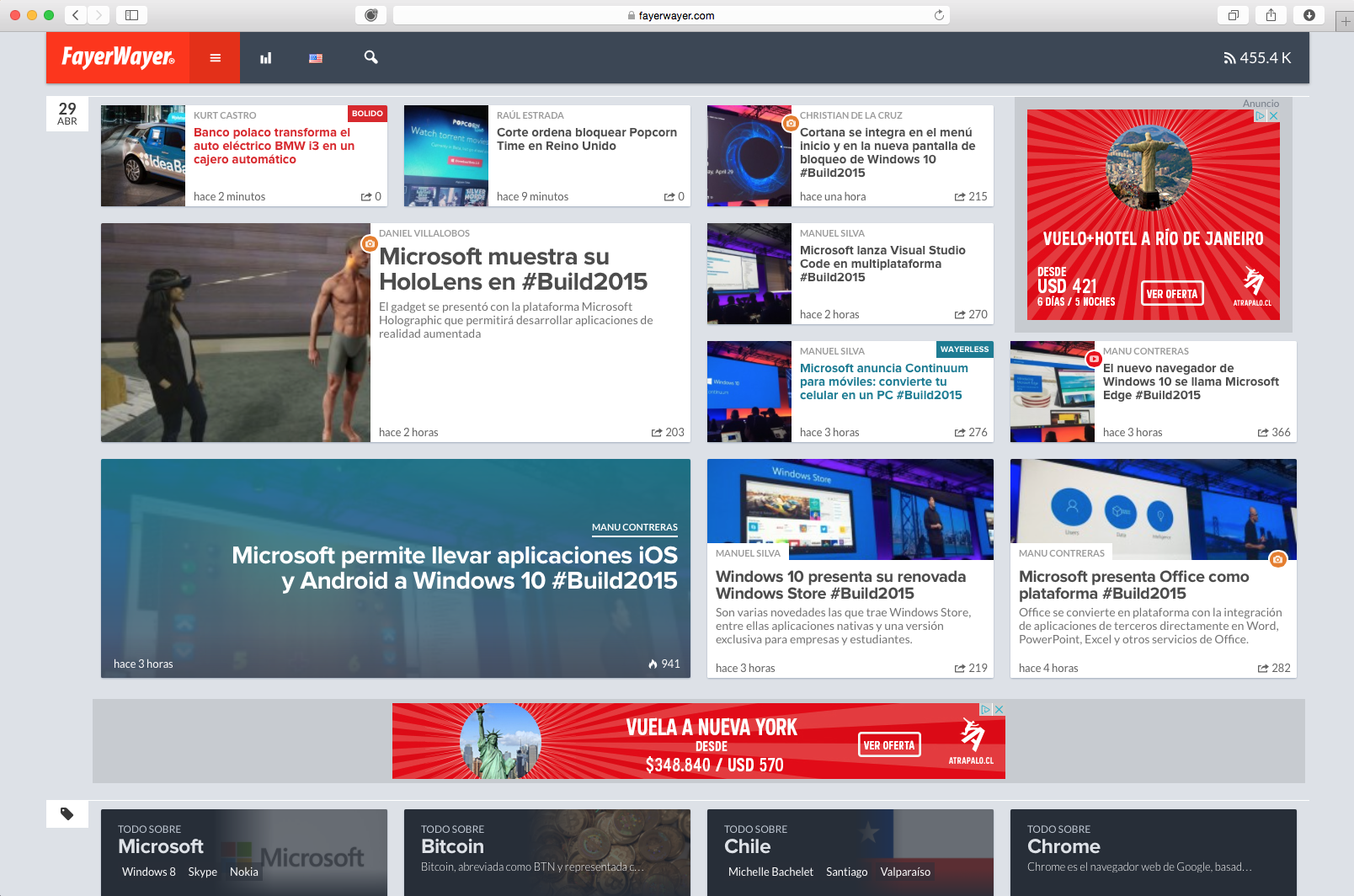Click VER OFERTA on Nueva York banner

[888, 745]
